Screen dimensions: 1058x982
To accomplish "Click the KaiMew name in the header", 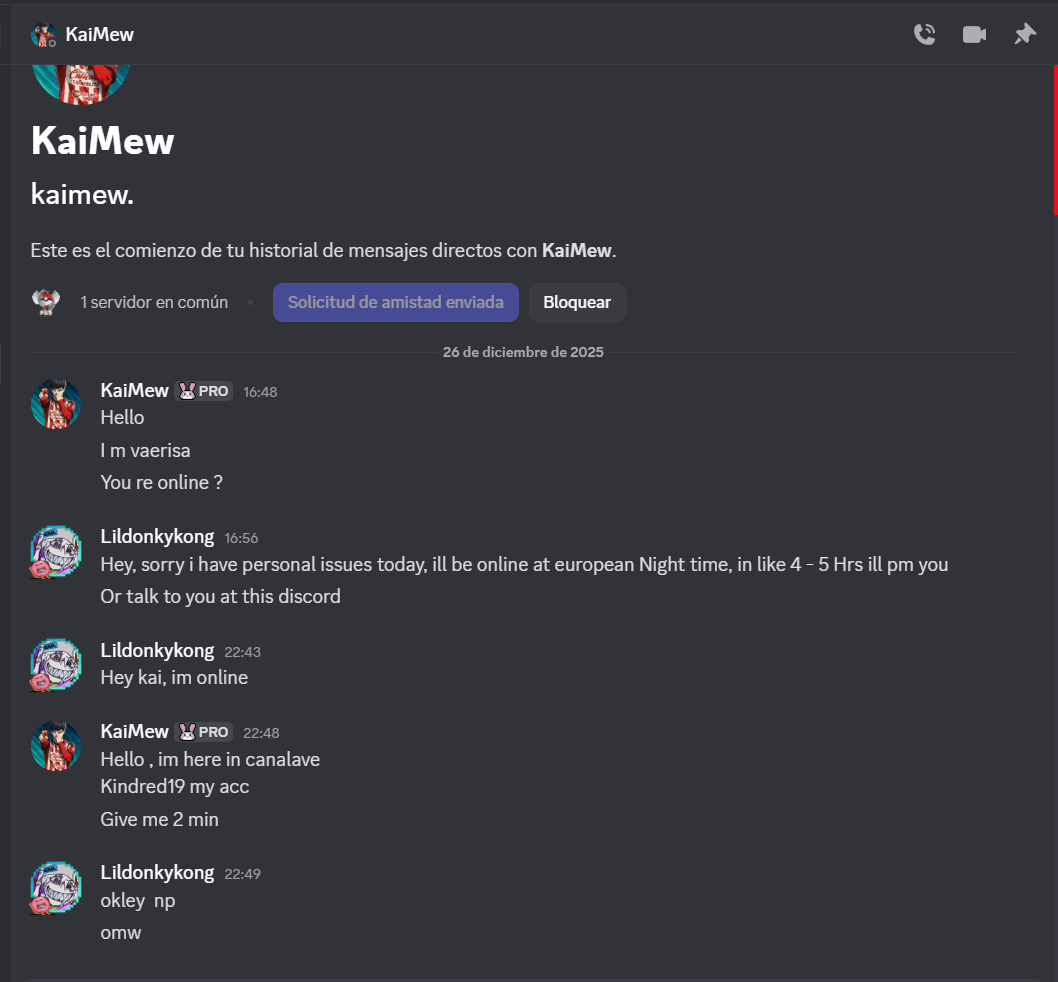I will 99,35.
